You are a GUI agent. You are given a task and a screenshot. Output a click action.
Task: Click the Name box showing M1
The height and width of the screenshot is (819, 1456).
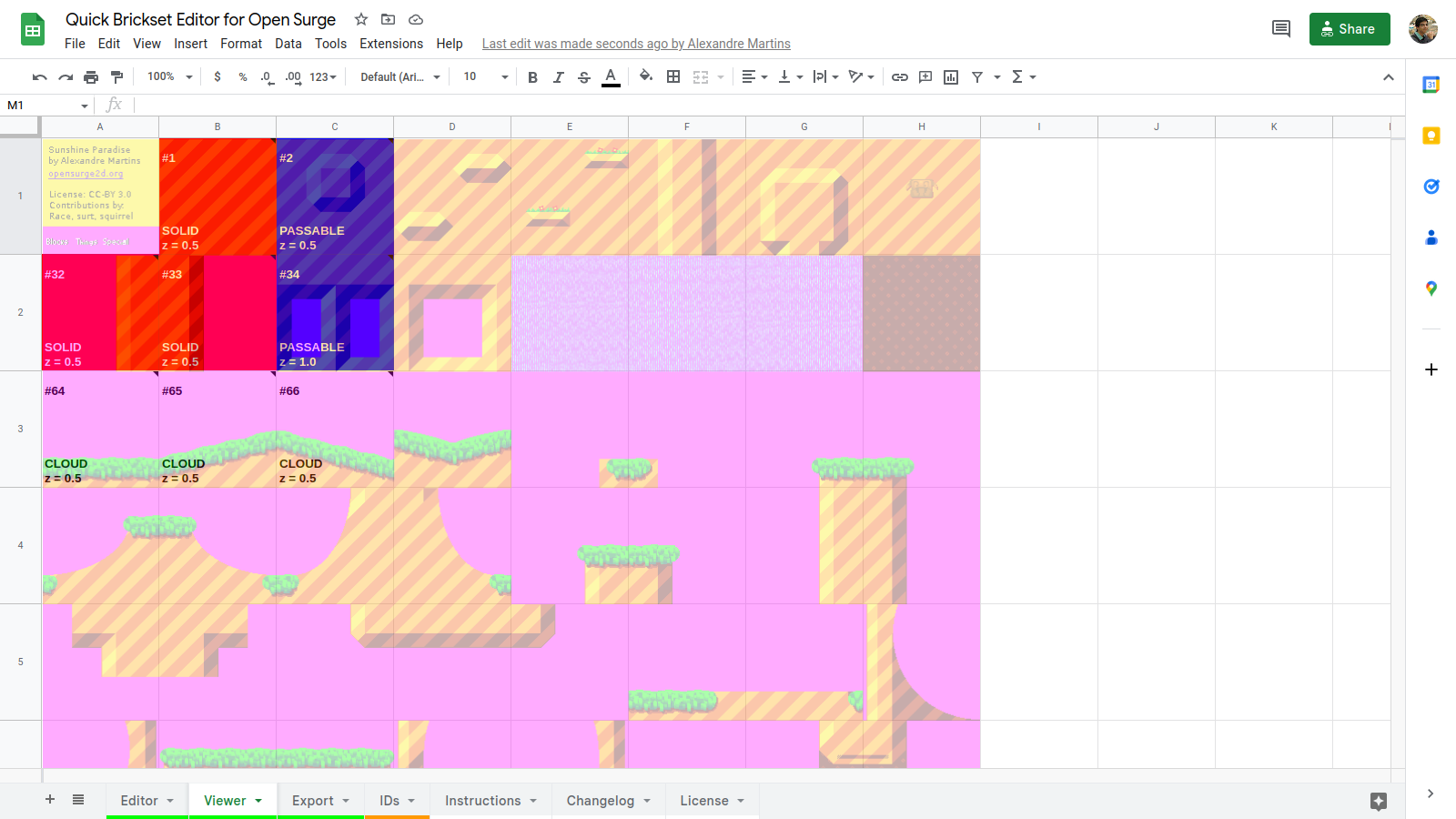tap(47, 106)
